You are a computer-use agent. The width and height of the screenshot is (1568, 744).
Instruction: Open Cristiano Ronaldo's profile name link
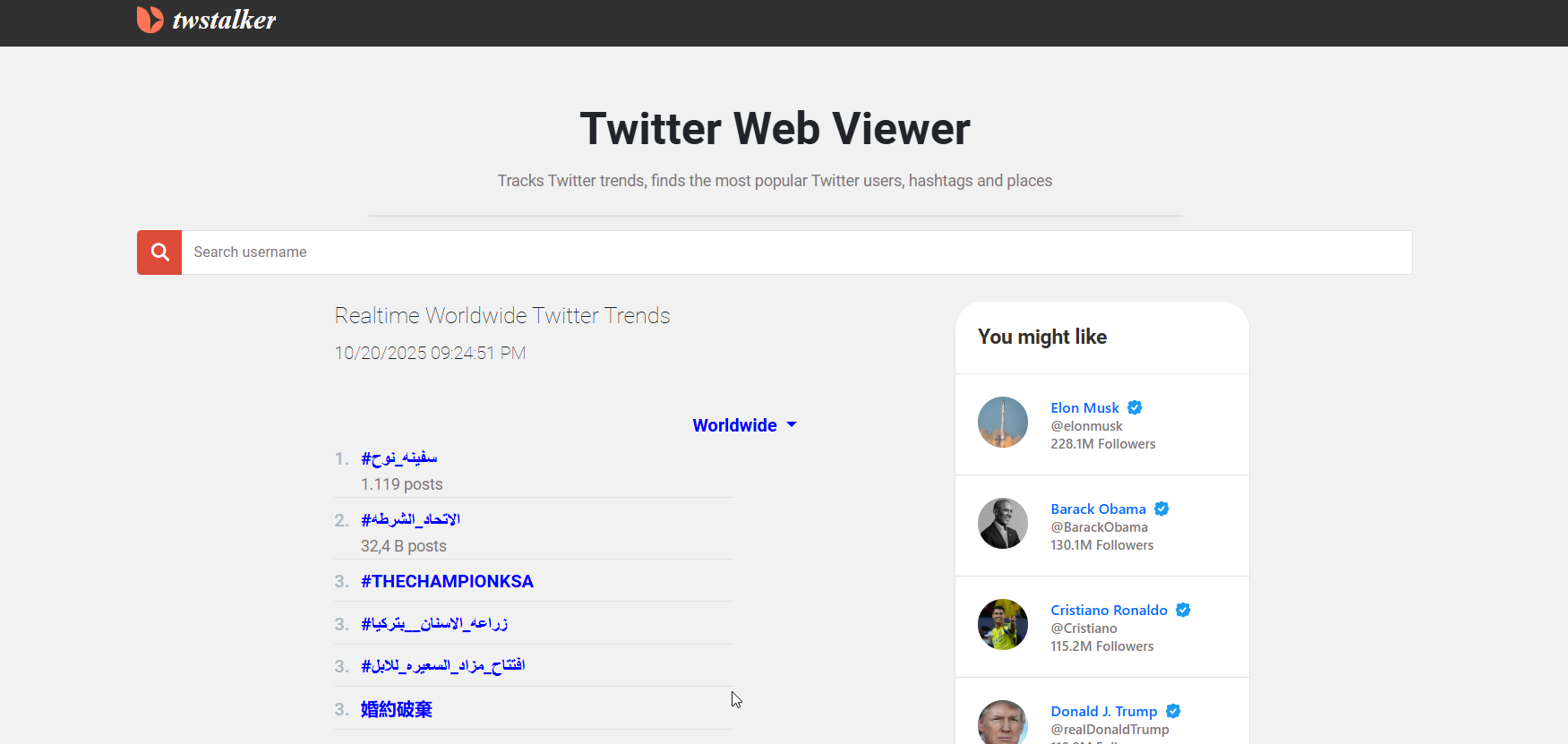[x=1109, y=611]
